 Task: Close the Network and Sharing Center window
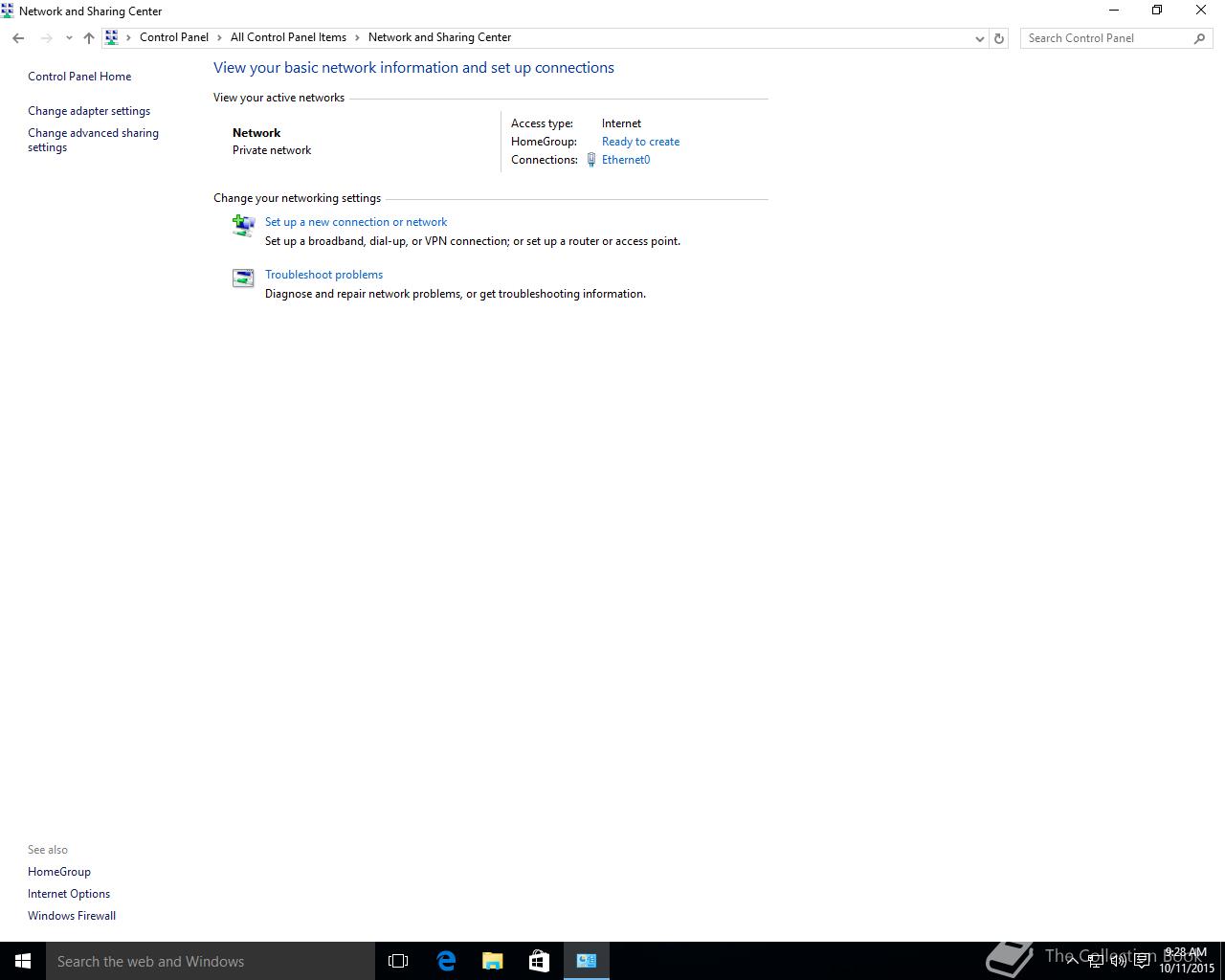(x=1201, y=11)
